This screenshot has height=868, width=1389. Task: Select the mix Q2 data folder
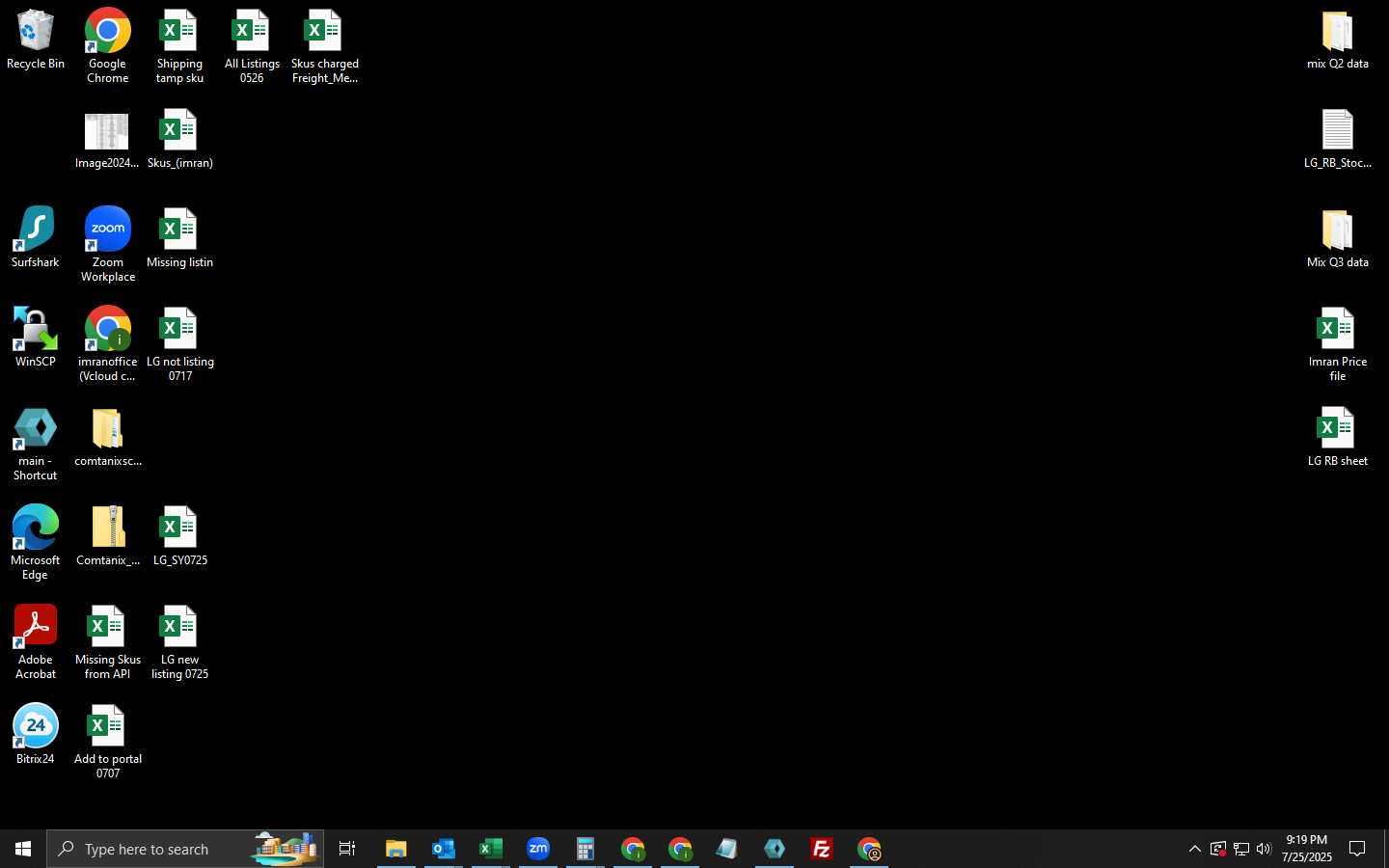[x=1338, y=41]
